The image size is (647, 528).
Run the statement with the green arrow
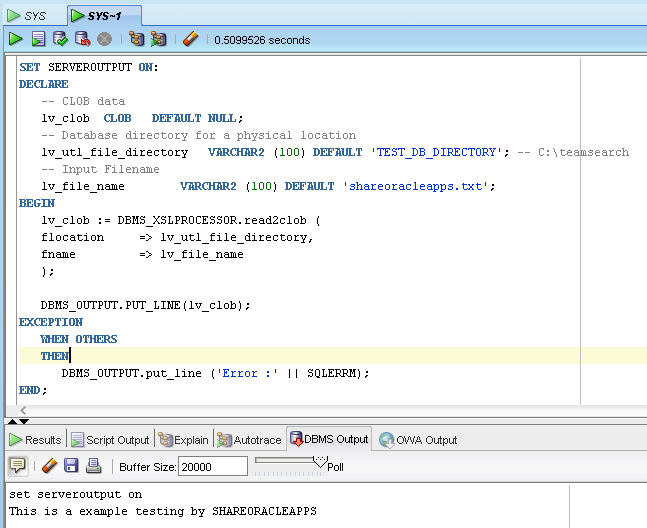tap(16, 39)
